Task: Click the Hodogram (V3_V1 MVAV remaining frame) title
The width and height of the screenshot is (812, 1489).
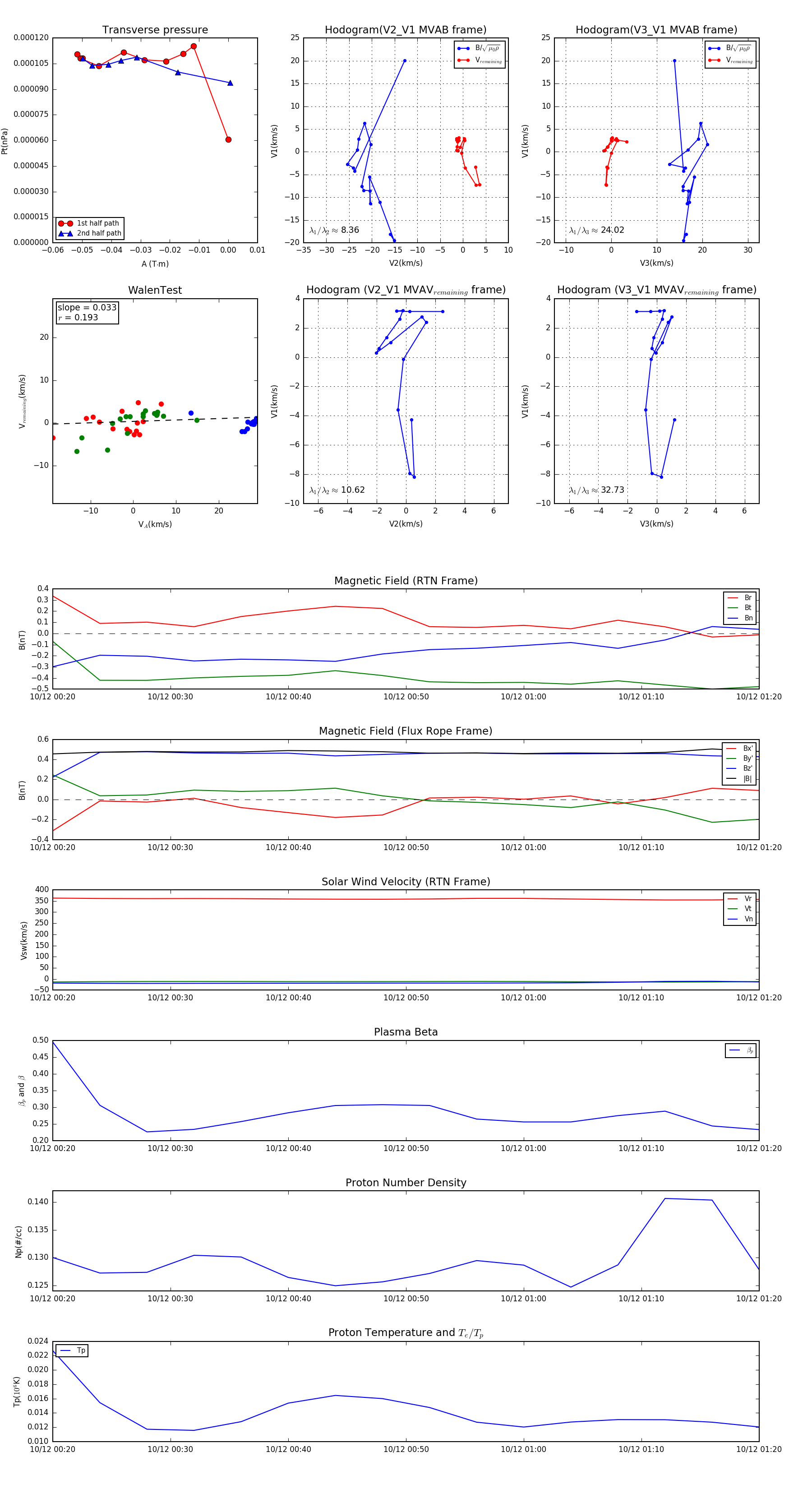Action: 656,290
